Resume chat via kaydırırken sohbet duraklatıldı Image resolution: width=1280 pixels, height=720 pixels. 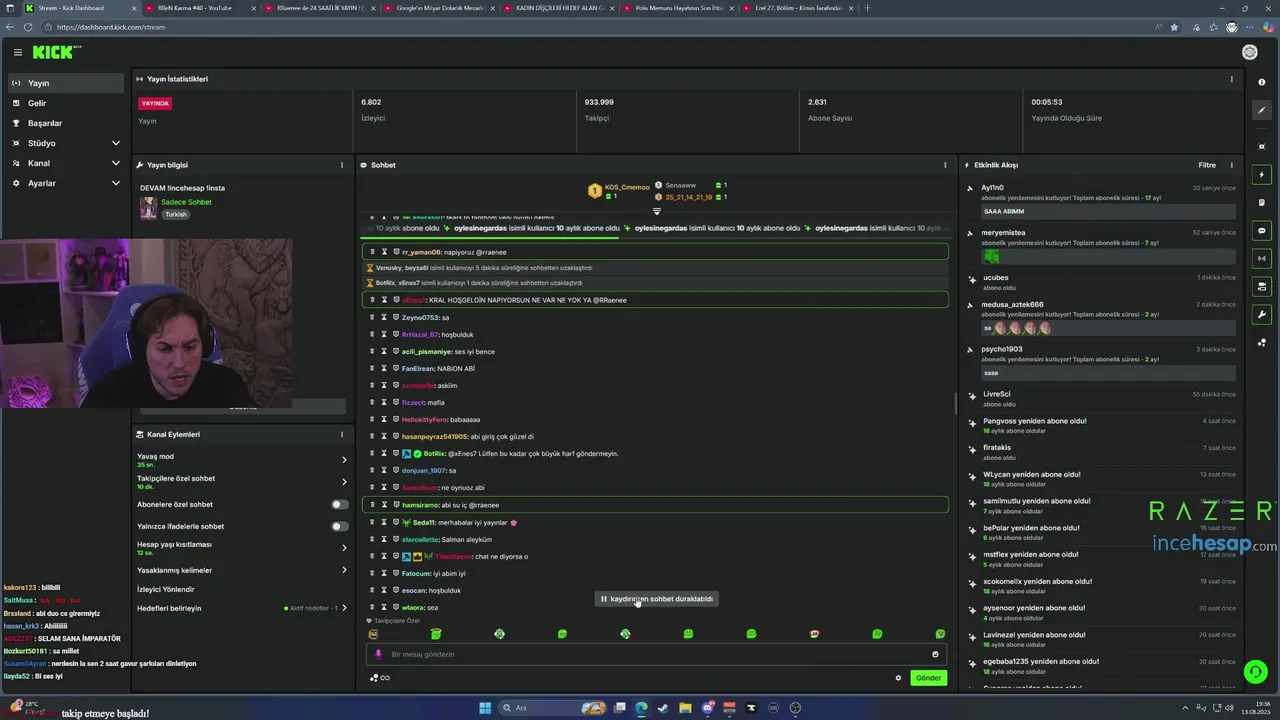(x=658, y=599)
